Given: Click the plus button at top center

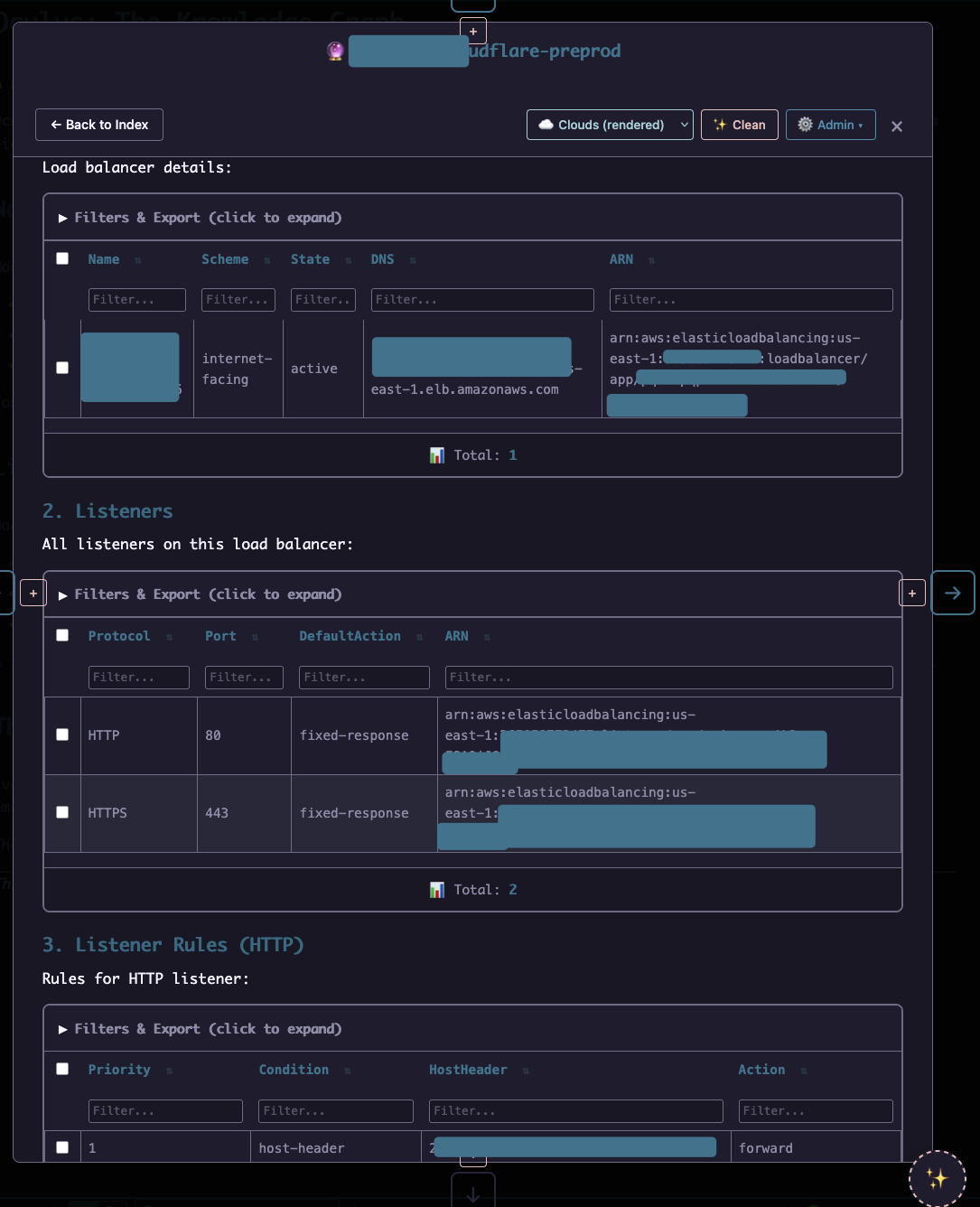Looking at the screenshot, I should coord(473,32).
